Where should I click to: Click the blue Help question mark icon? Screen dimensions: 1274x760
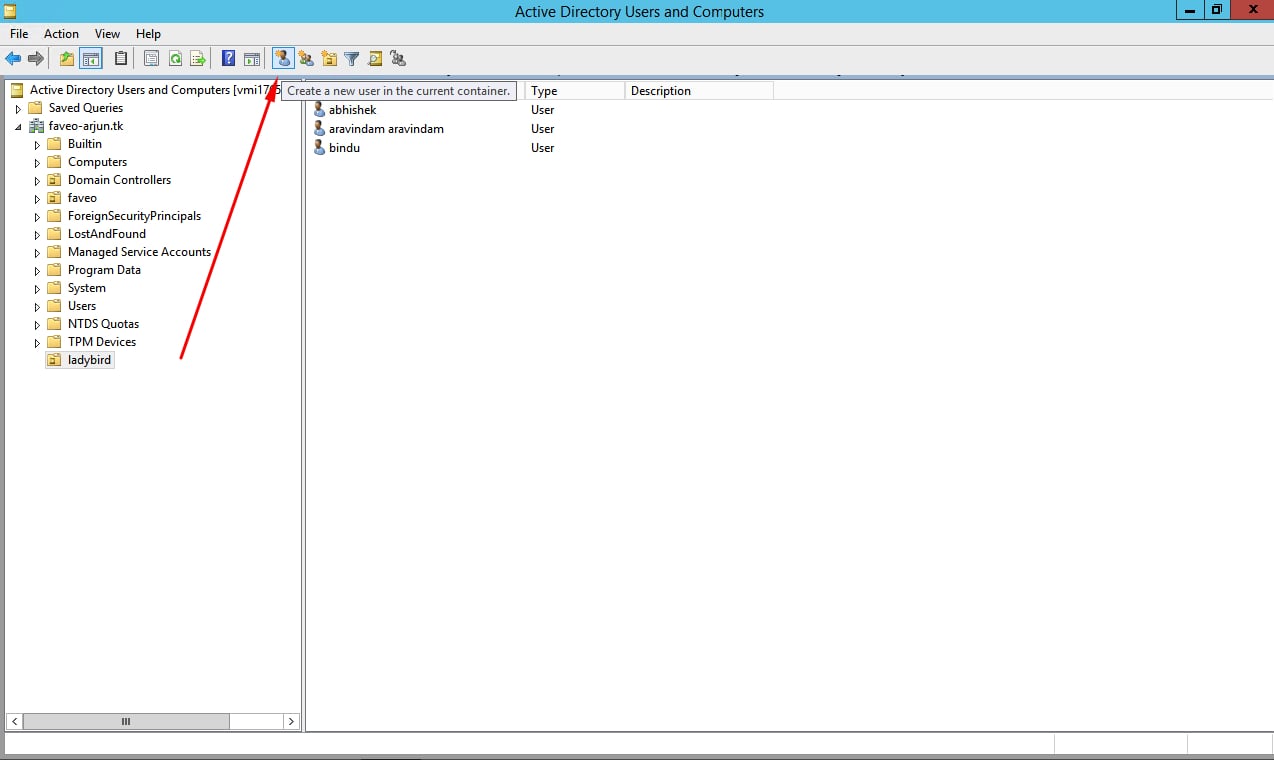228,59
